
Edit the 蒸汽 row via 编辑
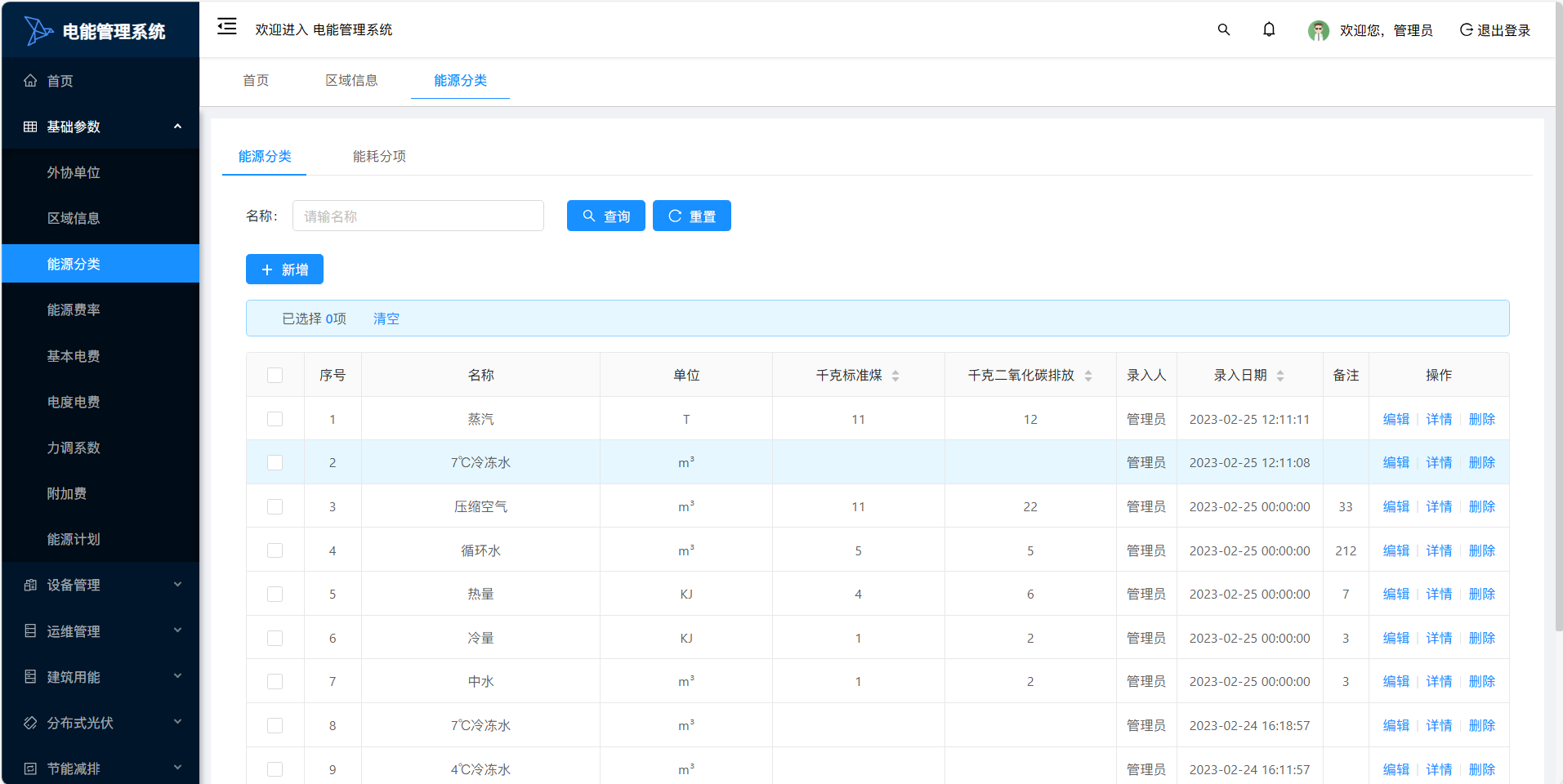point(1396,419)
